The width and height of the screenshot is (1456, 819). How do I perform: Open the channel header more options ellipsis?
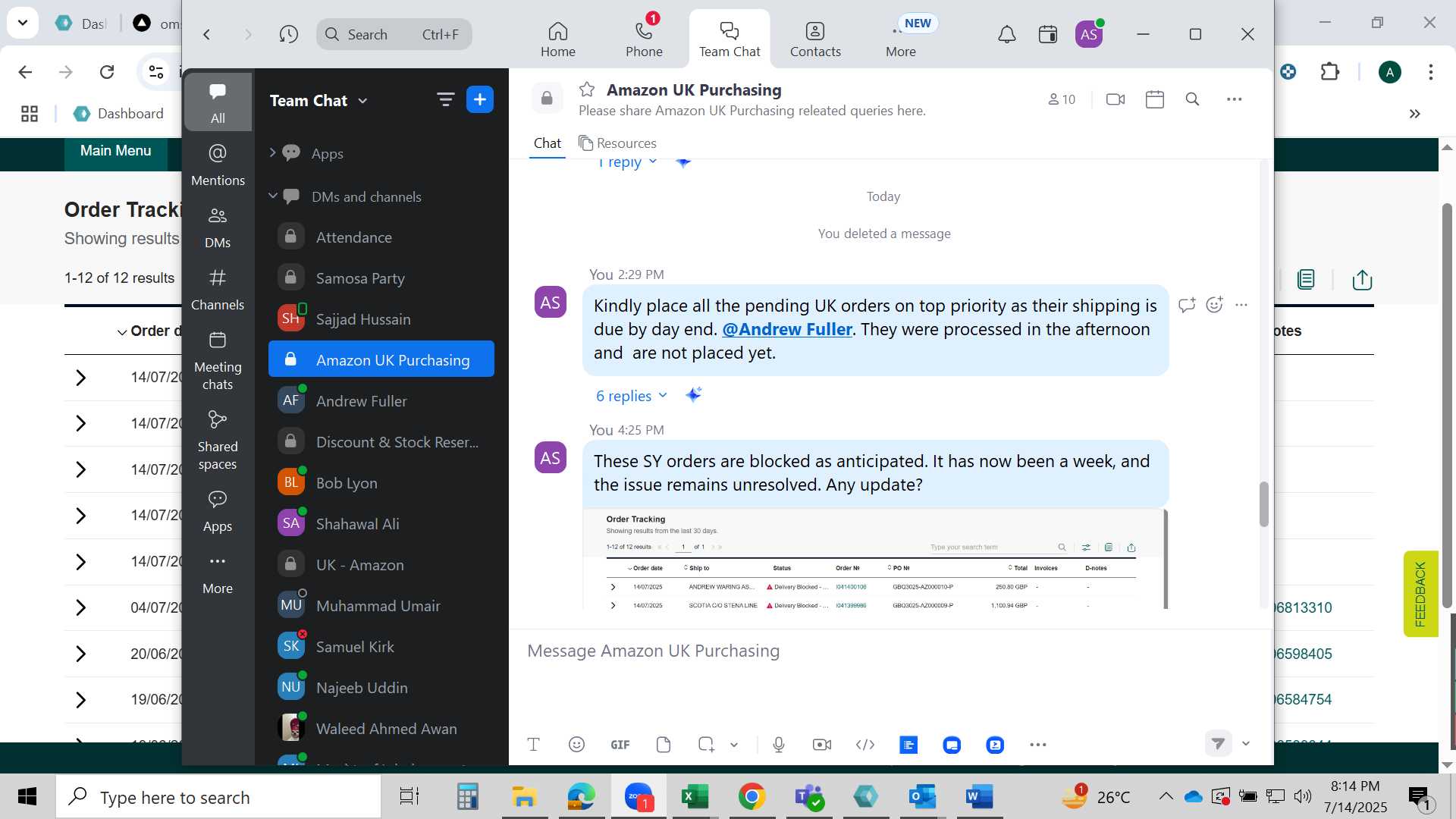[1235, 99]
